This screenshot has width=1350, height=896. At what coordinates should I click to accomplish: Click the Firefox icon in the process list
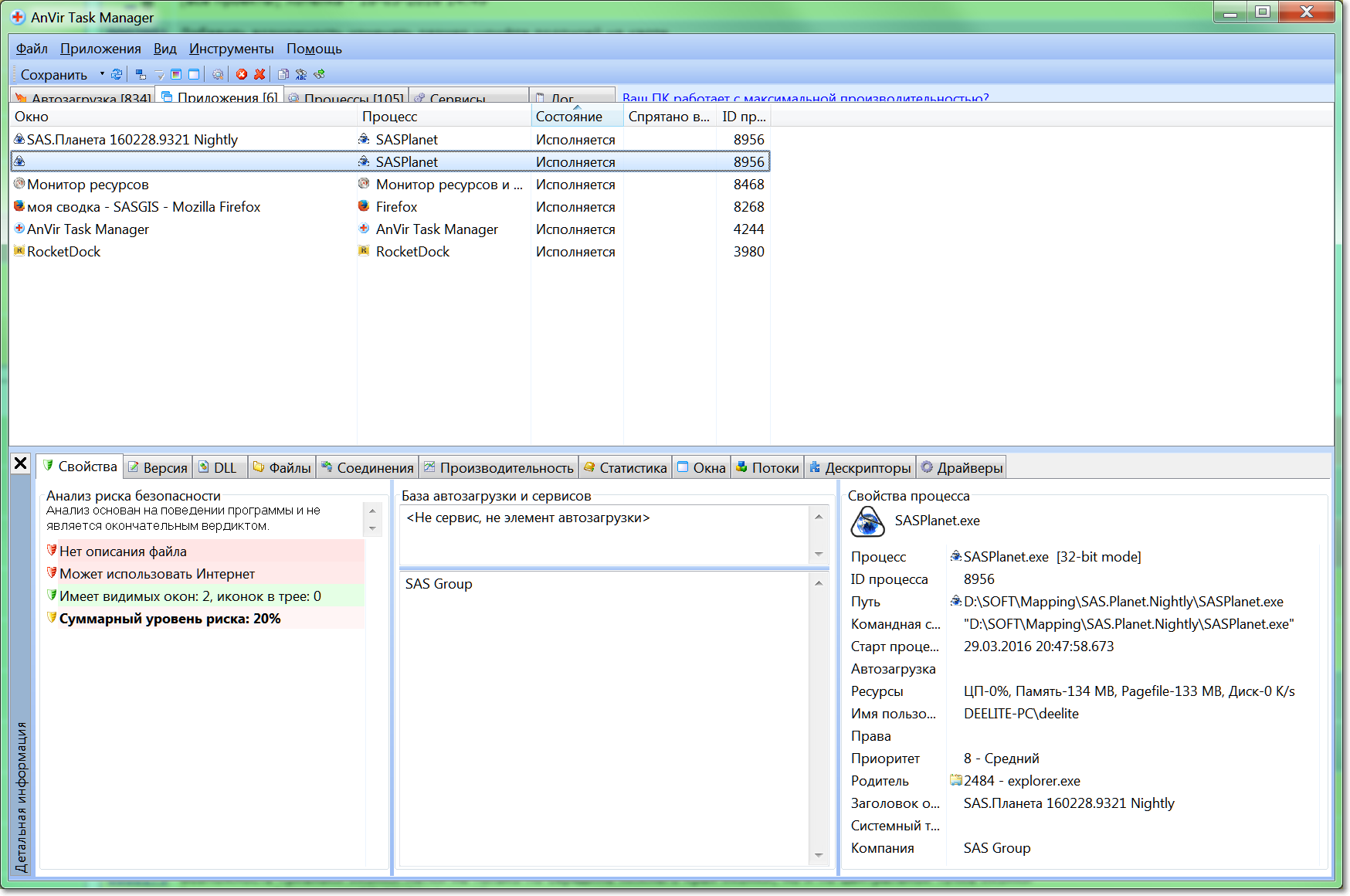pyautogui.click(x=364, y=206)
